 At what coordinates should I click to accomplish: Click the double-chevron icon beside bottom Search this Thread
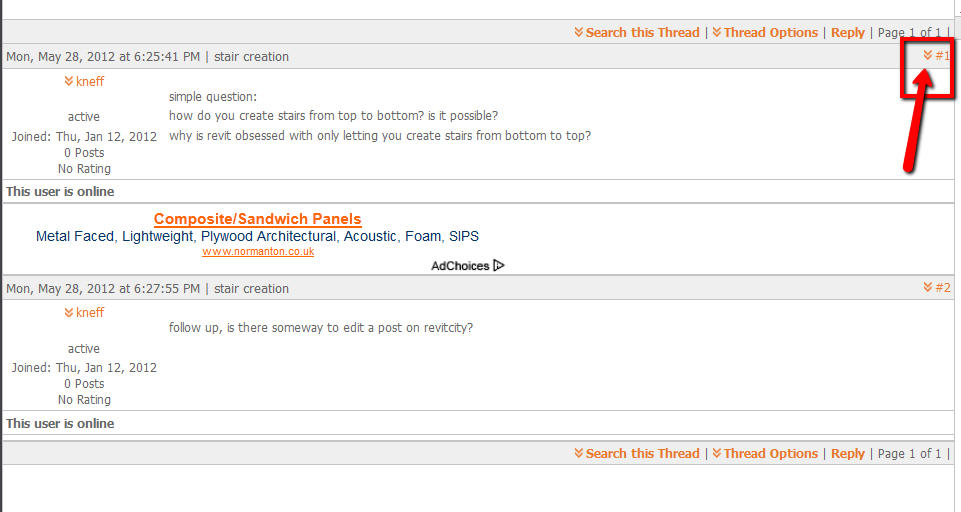(x=579, y=454)
